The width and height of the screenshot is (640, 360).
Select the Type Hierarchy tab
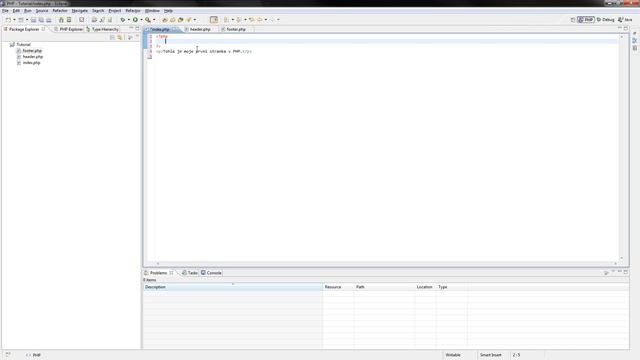pyautogui.click(x=102, y=29)
